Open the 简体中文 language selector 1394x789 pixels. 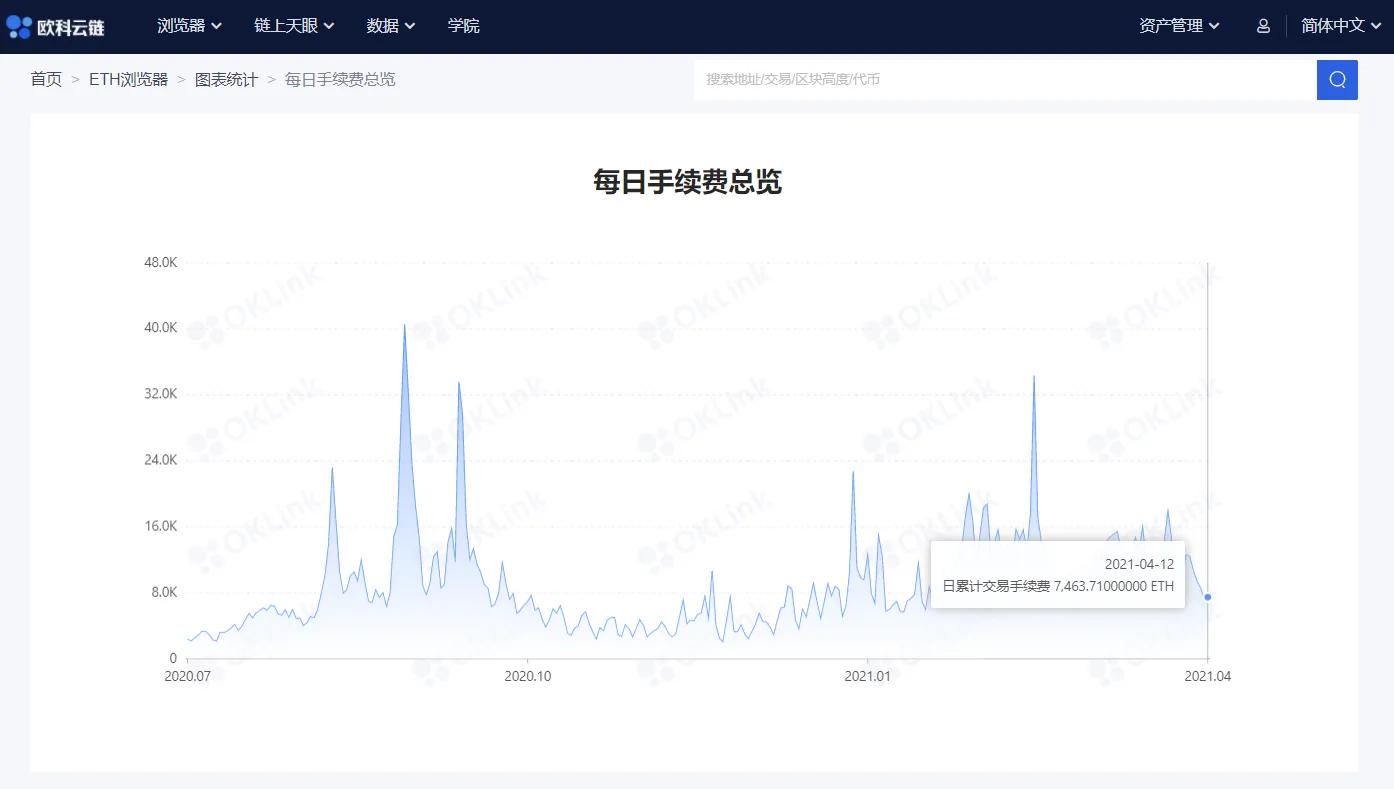click(1340, 26)
